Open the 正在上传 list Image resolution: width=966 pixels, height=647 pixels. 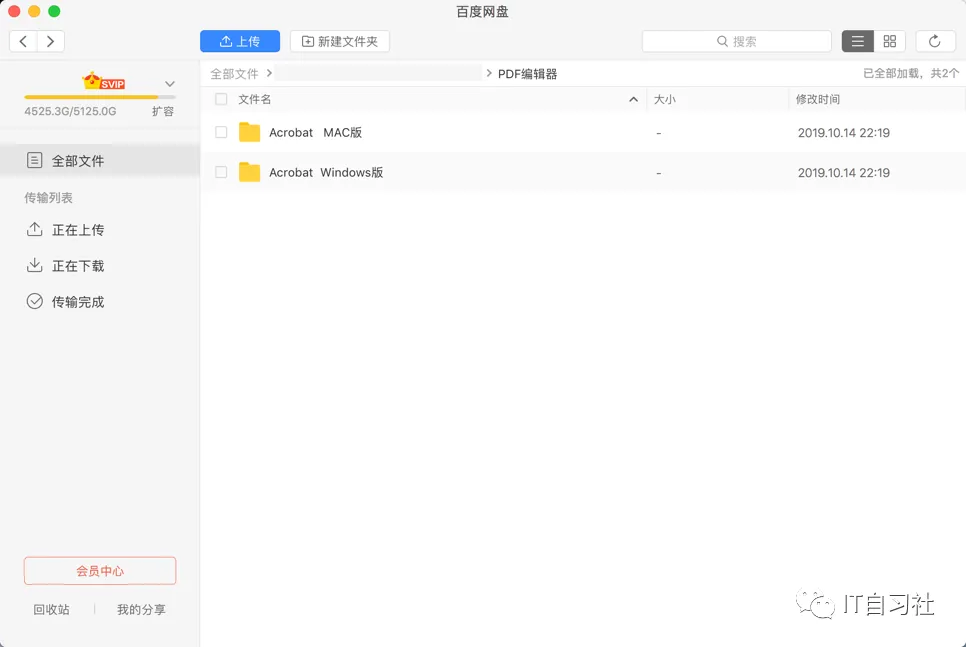78,230
